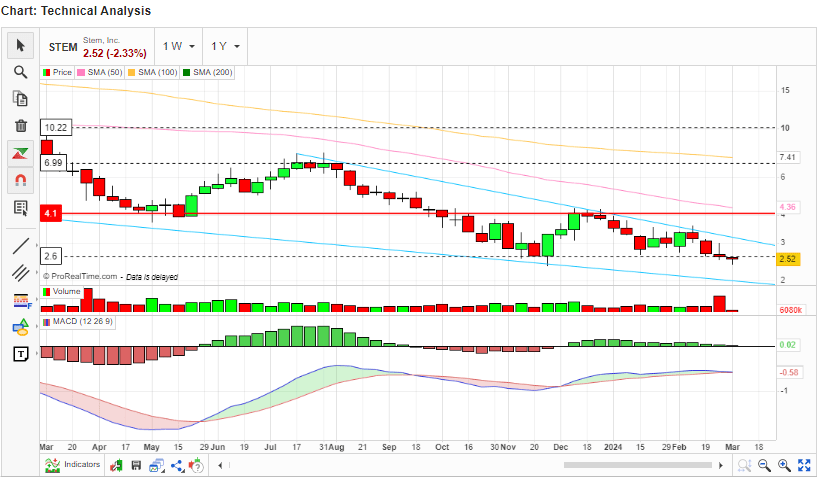The height and width of the screenshot is (477, 817).
Task: Click the pink 4.36 SMA value tag
Action: coord(787,207)
